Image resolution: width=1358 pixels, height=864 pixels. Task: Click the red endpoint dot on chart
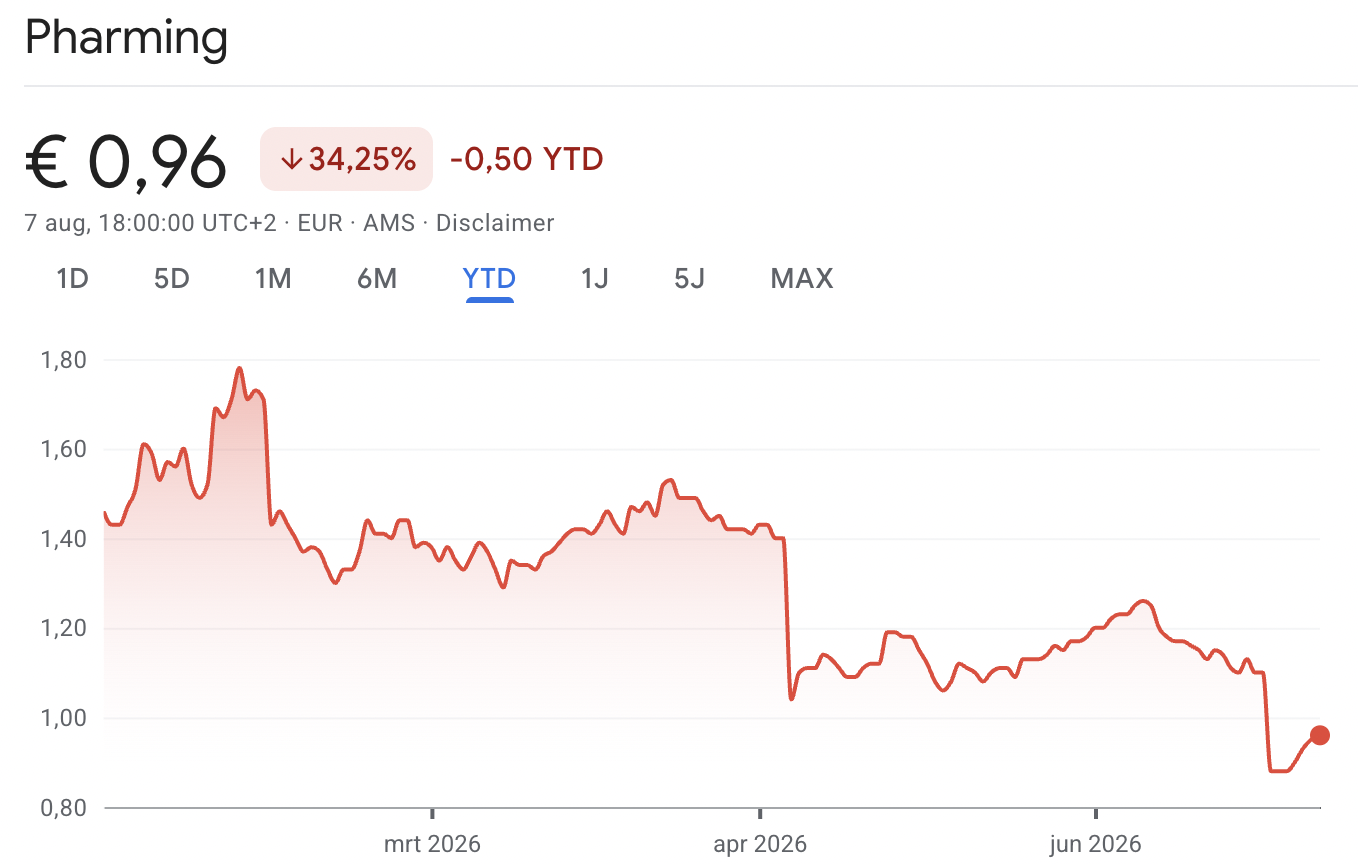click(x=1319, y=735)
